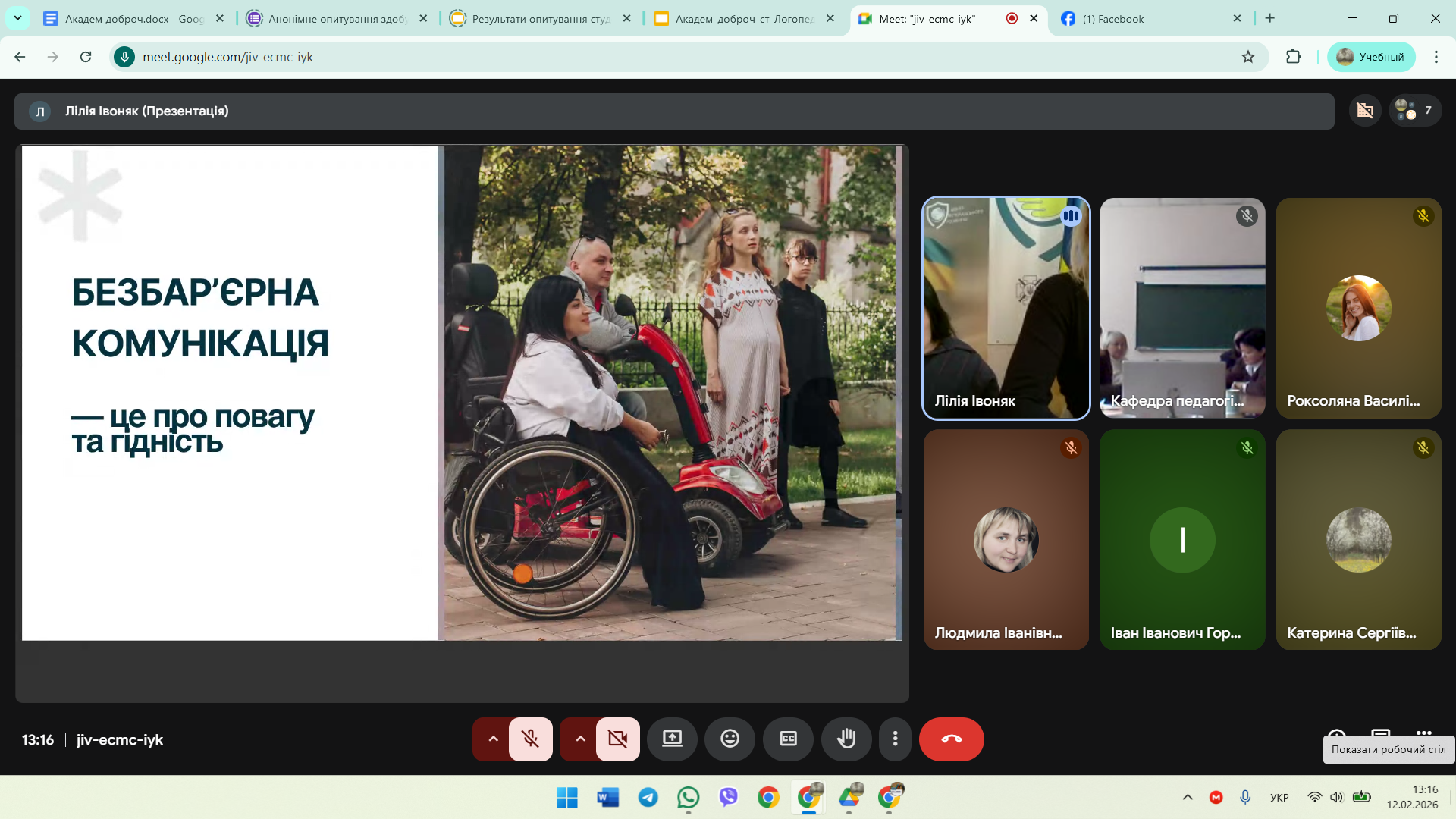Open Word from the taskbar

[607, 798]
